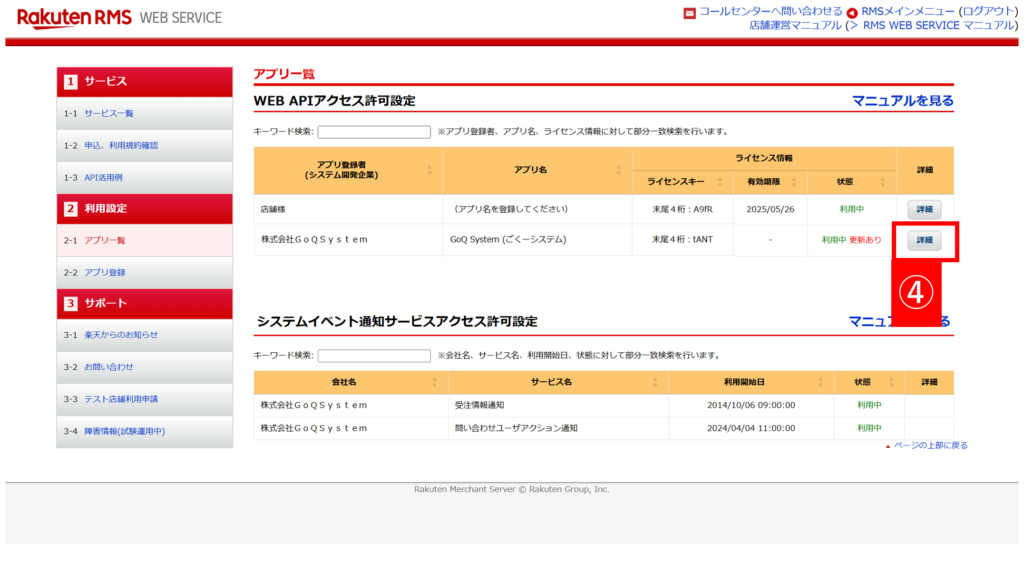Go to RMSメインメニュー link
The image size is (1024, 564).
coord(909,12)
